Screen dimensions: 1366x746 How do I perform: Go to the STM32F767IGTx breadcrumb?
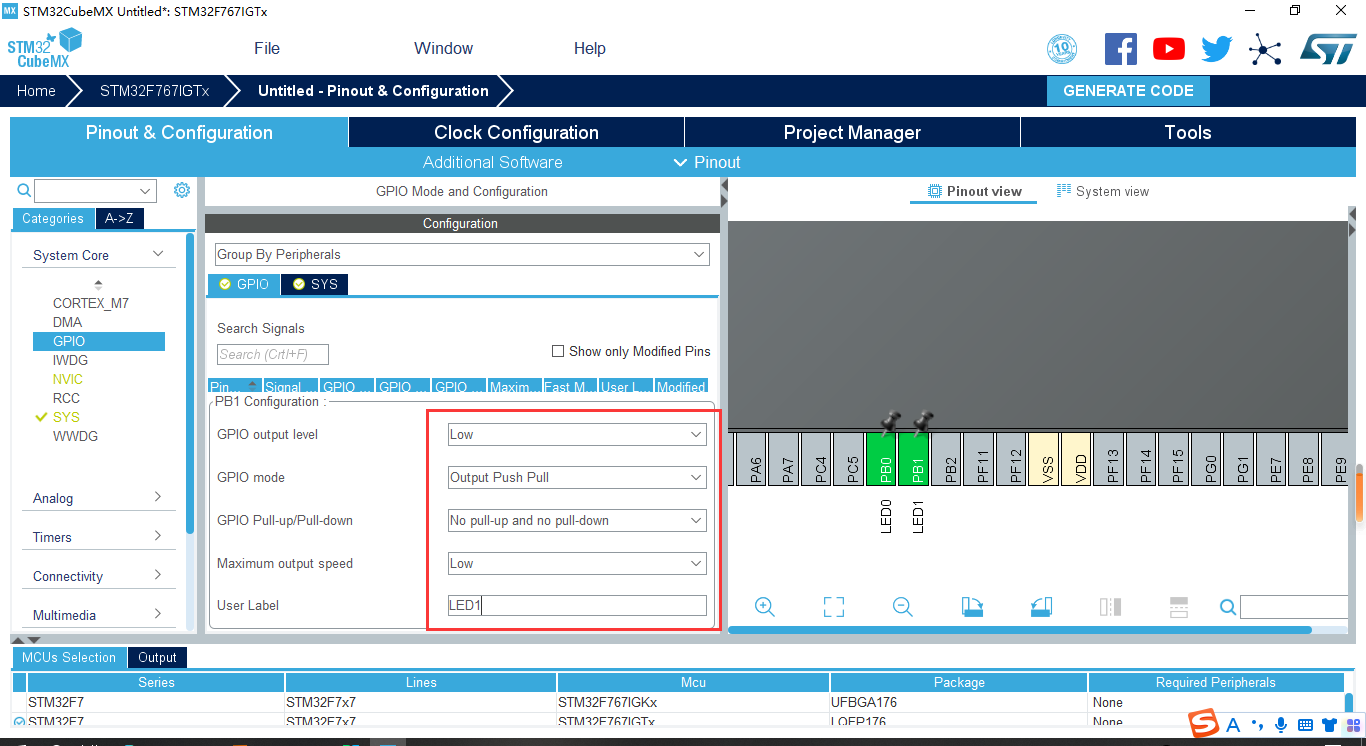tap(154, 90)
